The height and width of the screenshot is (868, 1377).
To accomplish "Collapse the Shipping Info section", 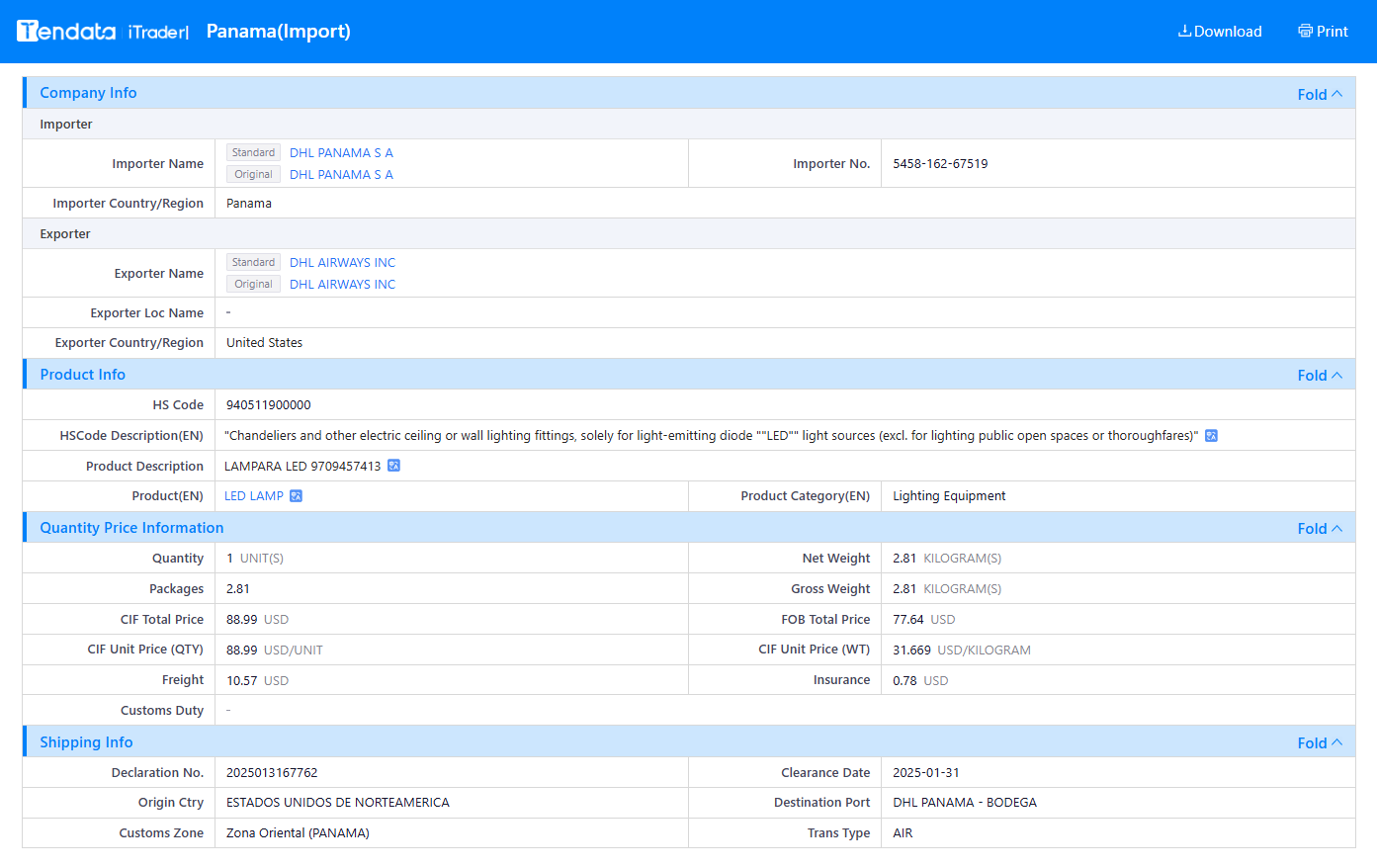I will point(1320,742).
